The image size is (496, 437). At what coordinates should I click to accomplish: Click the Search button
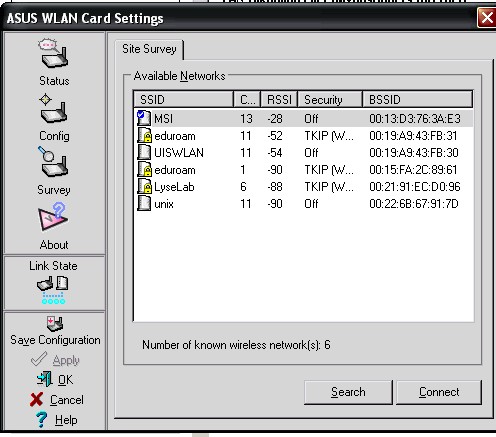pyautogui.click(x=348, y=392)
